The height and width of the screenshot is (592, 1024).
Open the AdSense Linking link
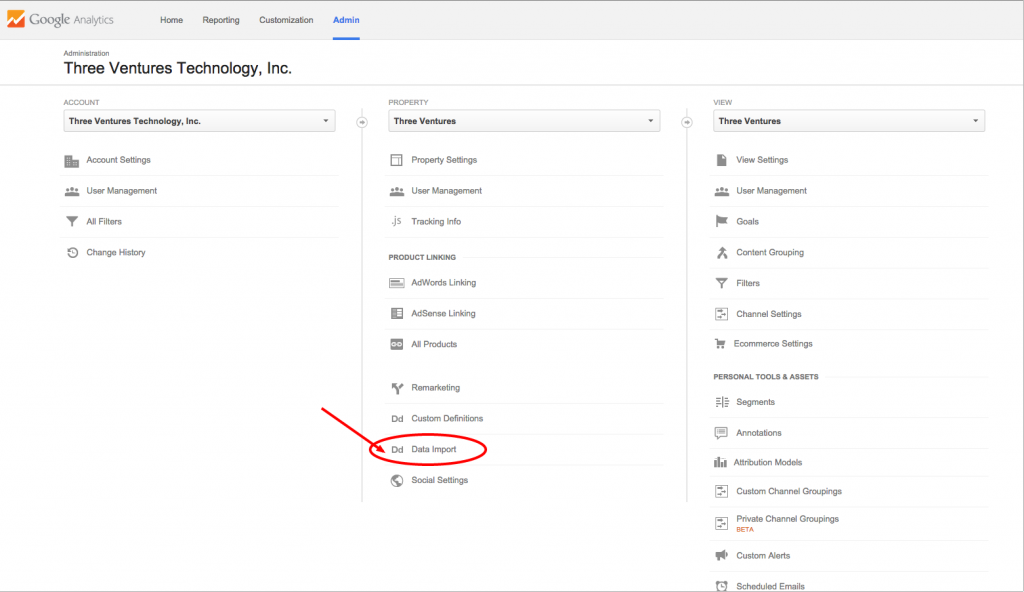pos(443,314)
